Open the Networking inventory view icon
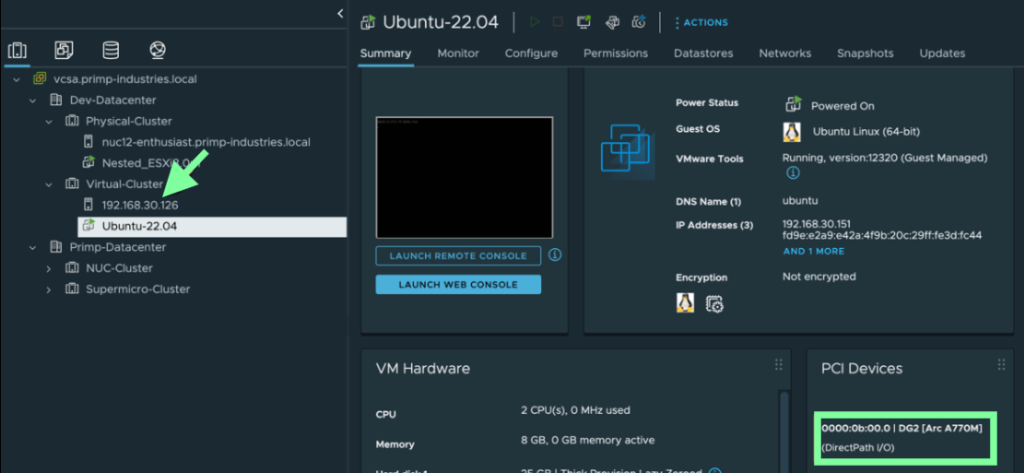 (x=157, y=50)
